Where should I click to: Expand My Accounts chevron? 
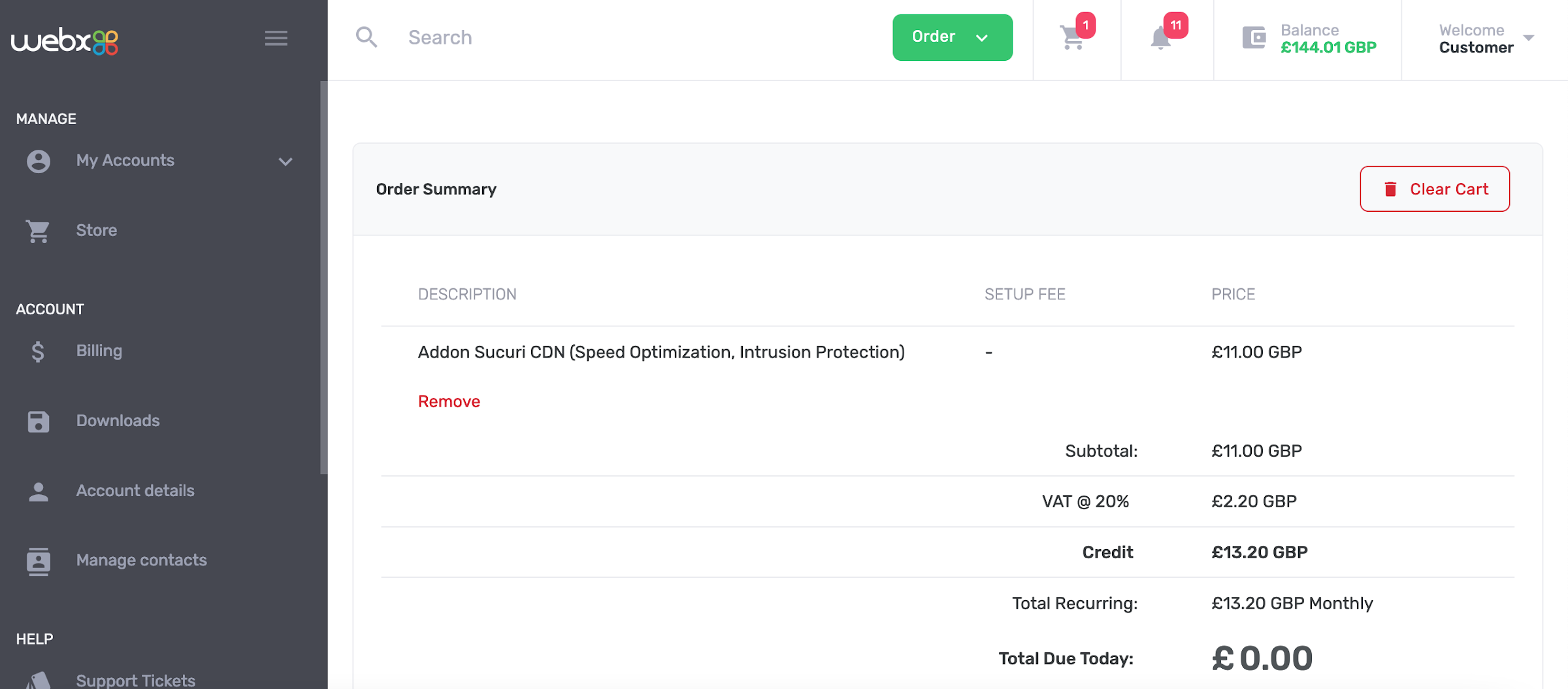click(x=286, y=161)
